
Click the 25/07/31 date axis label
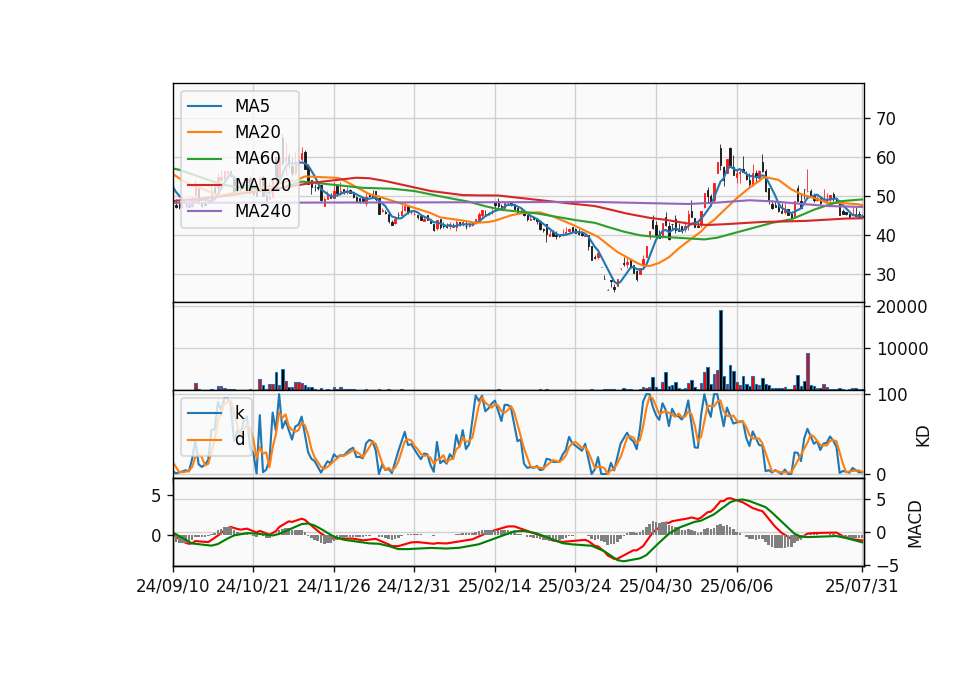pyautogui.click(x=861, y=586)
